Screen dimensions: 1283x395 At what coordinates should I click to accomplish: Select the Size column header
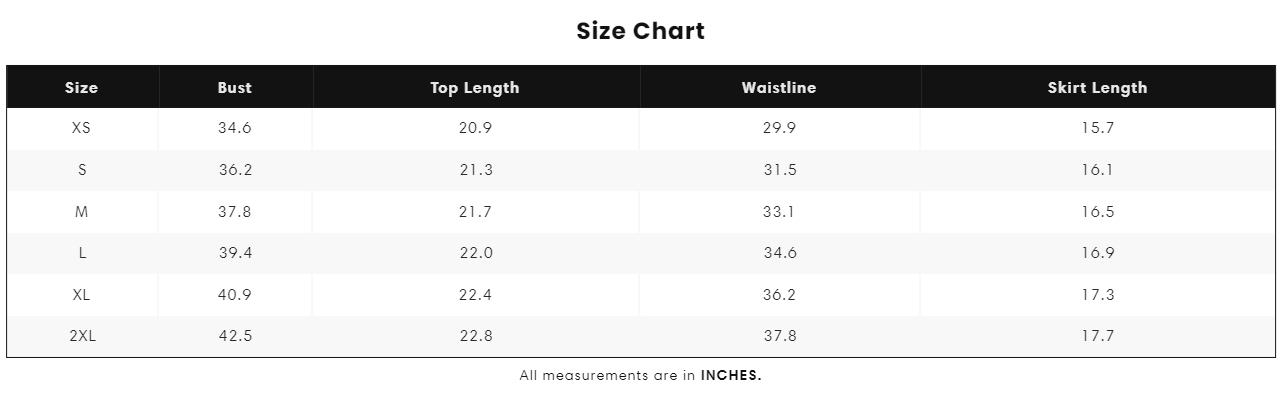coord(82,87)
